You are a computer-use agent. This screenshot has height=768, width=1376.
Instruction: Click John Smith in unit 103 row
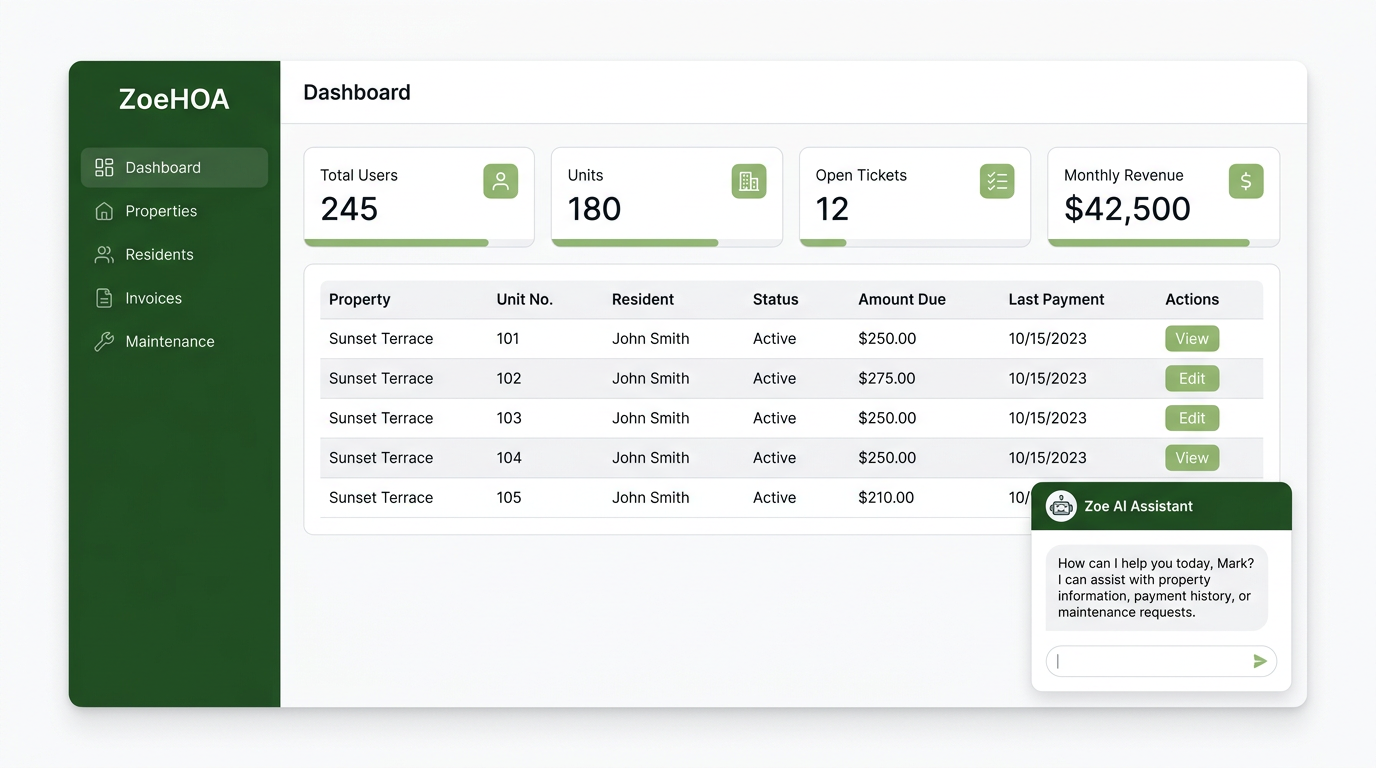(x=651, y=418)
